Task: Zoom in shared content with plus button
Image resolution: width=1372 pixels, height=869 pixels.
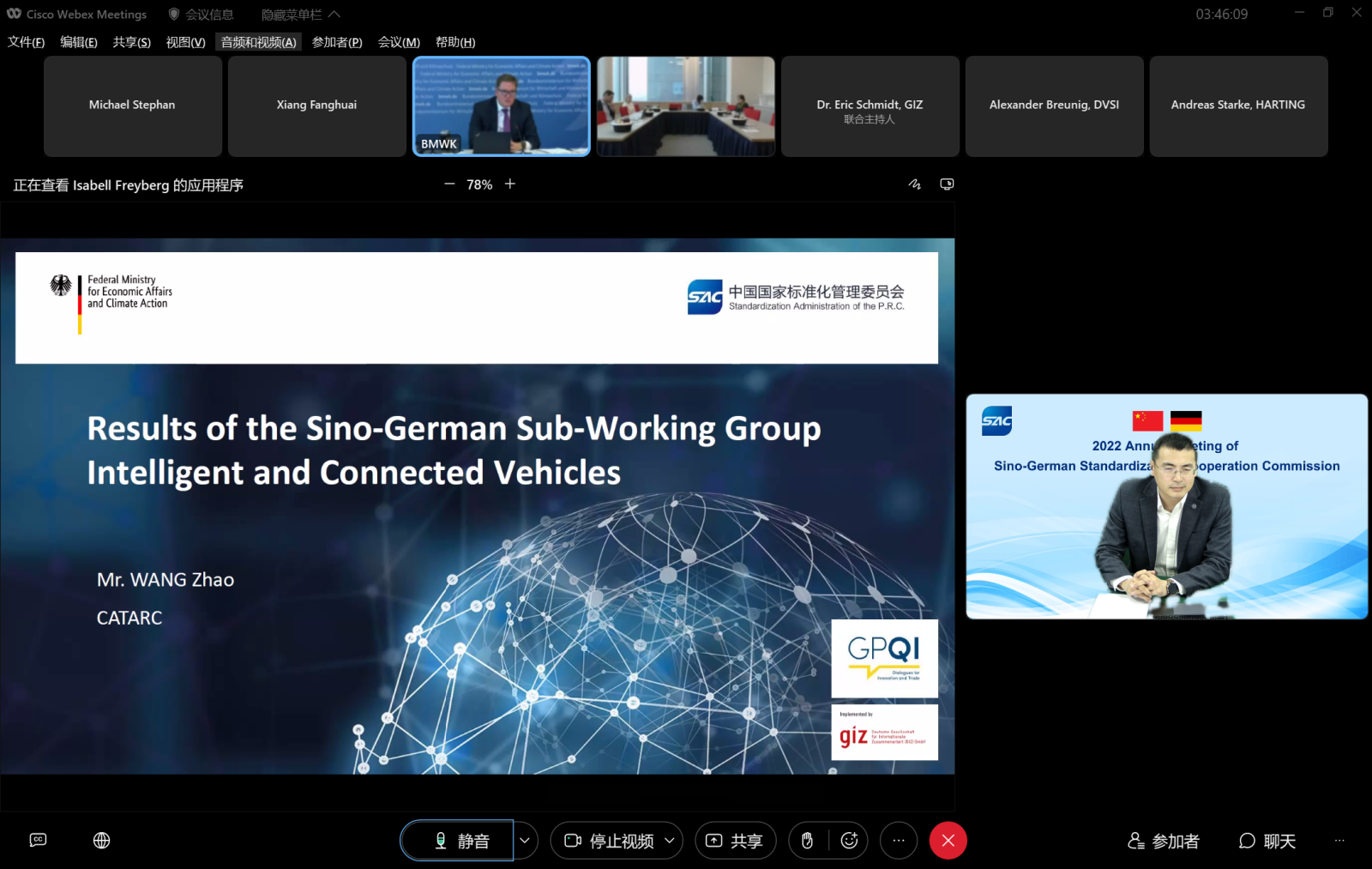Action: point(510,184)
